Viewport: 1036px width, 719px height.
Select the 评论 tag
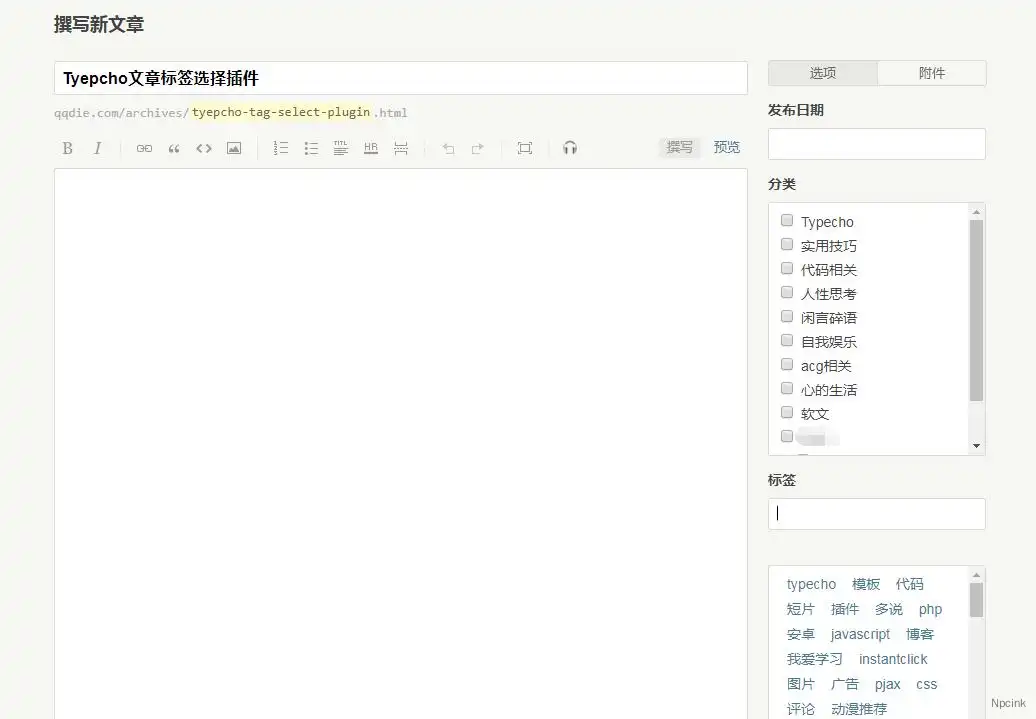801,709
